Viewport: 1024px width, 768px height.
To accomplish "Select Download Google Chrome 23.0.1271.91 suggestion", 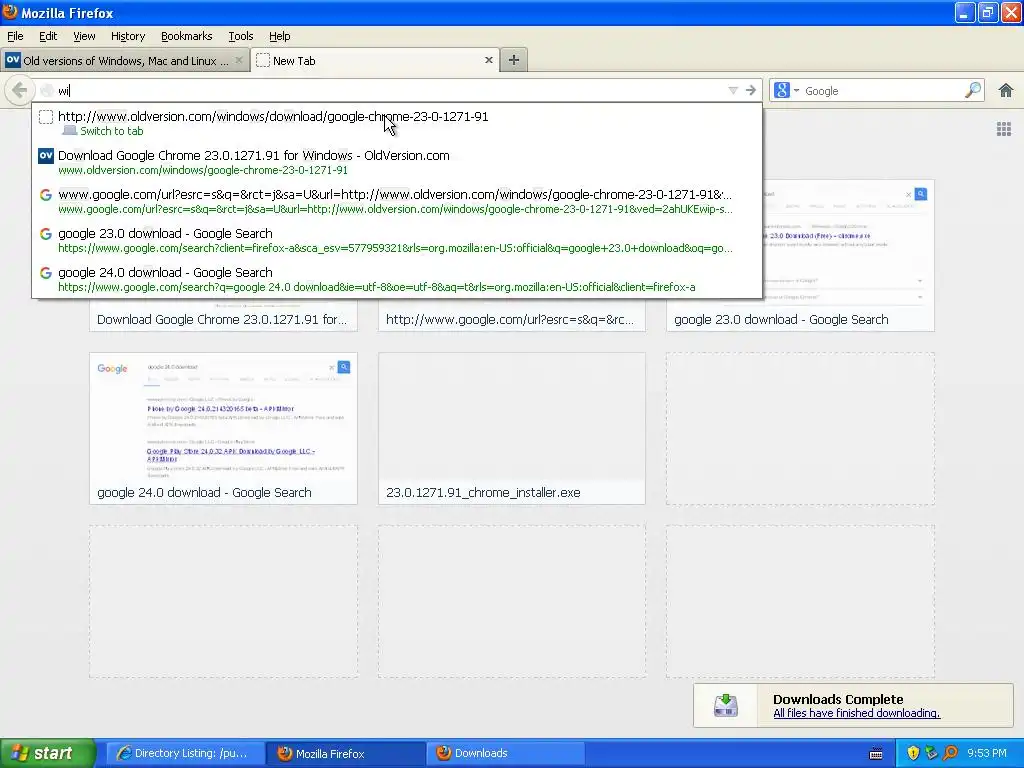I will click(x=396, y=162).
